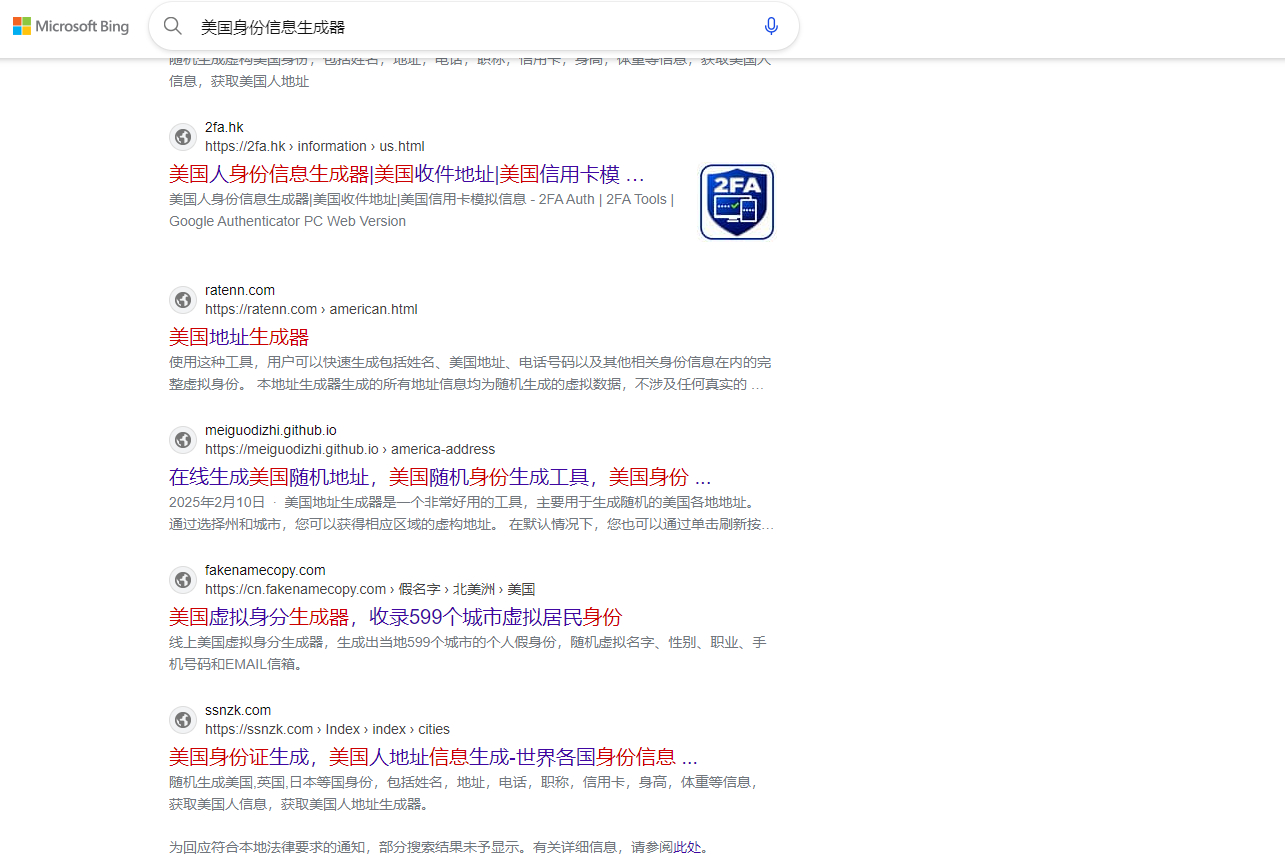Click the Microsoft Bing logo

click(x=71, y=27)
